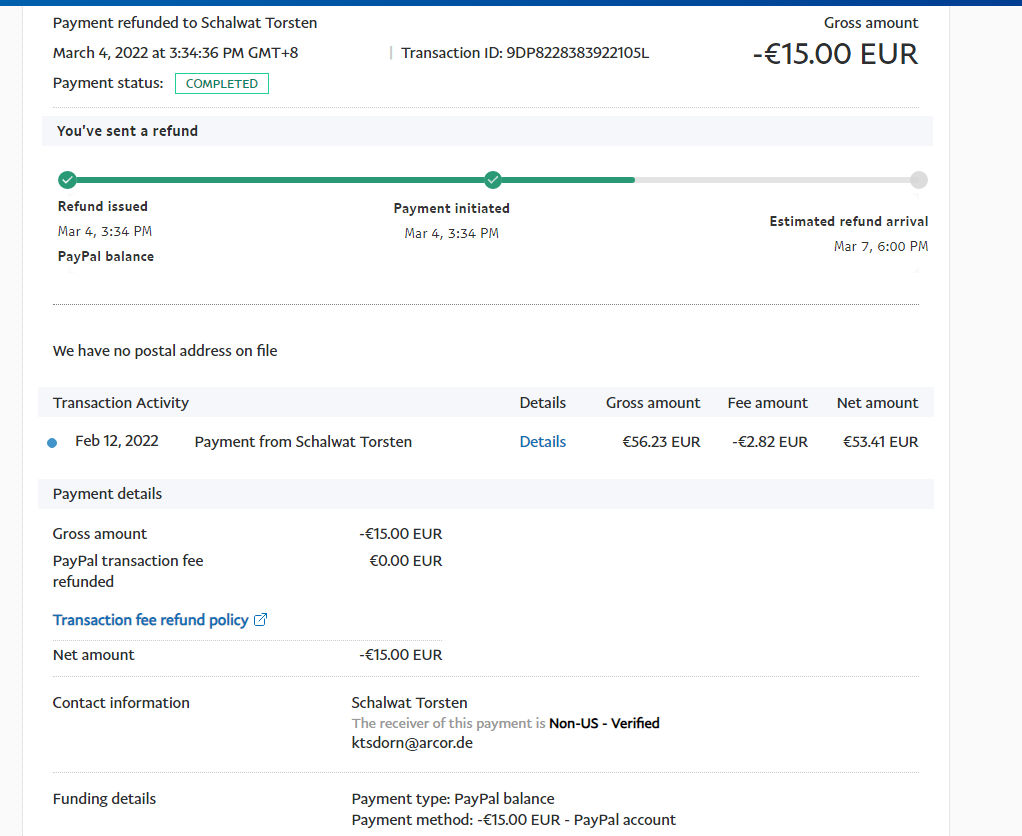Click the Gross amount column header
1022x836 pixels.
(653, 403)
